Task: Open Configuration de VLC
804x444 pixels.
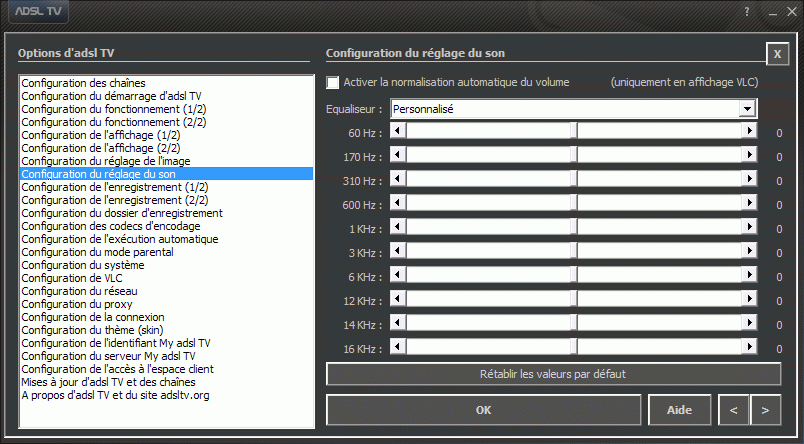Action: click(166, 278)
